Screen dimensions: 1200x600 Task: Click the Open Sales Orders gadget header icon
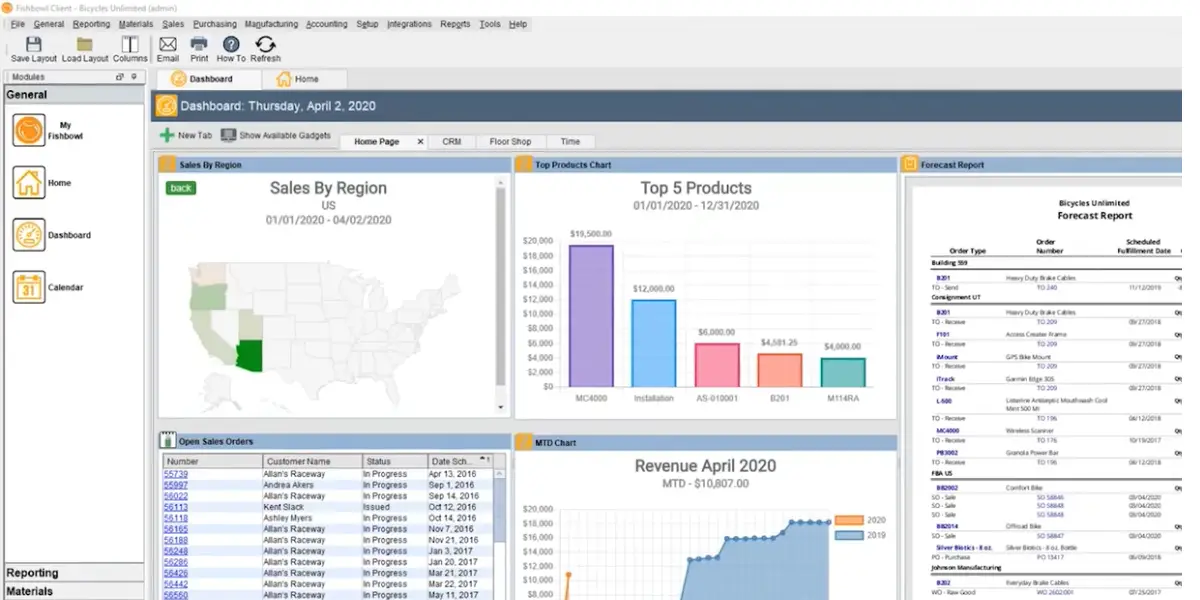(x=168, y=441)
